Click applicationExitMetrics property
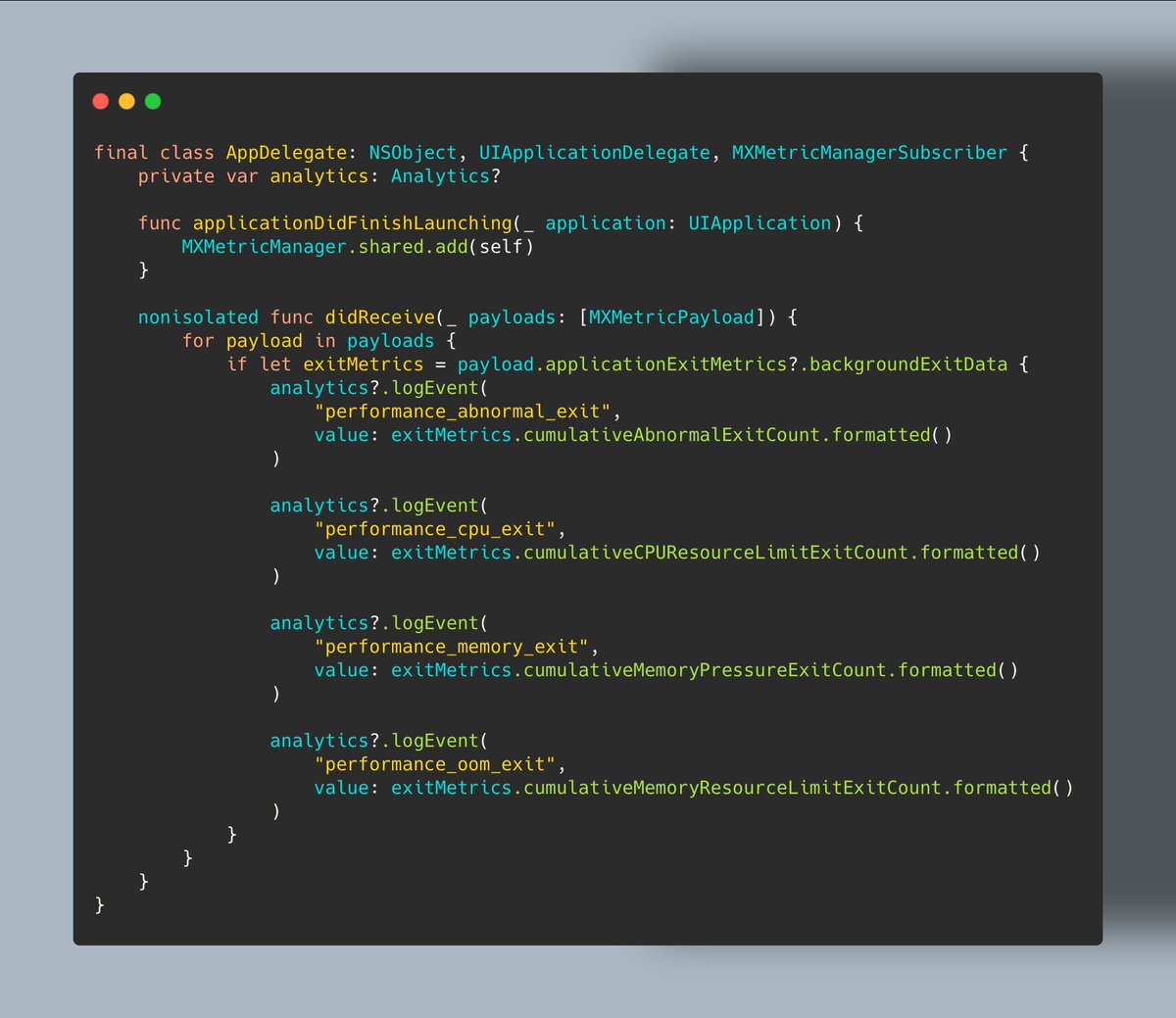The width and height of the screenshot is (1176, 1018). 665,364
